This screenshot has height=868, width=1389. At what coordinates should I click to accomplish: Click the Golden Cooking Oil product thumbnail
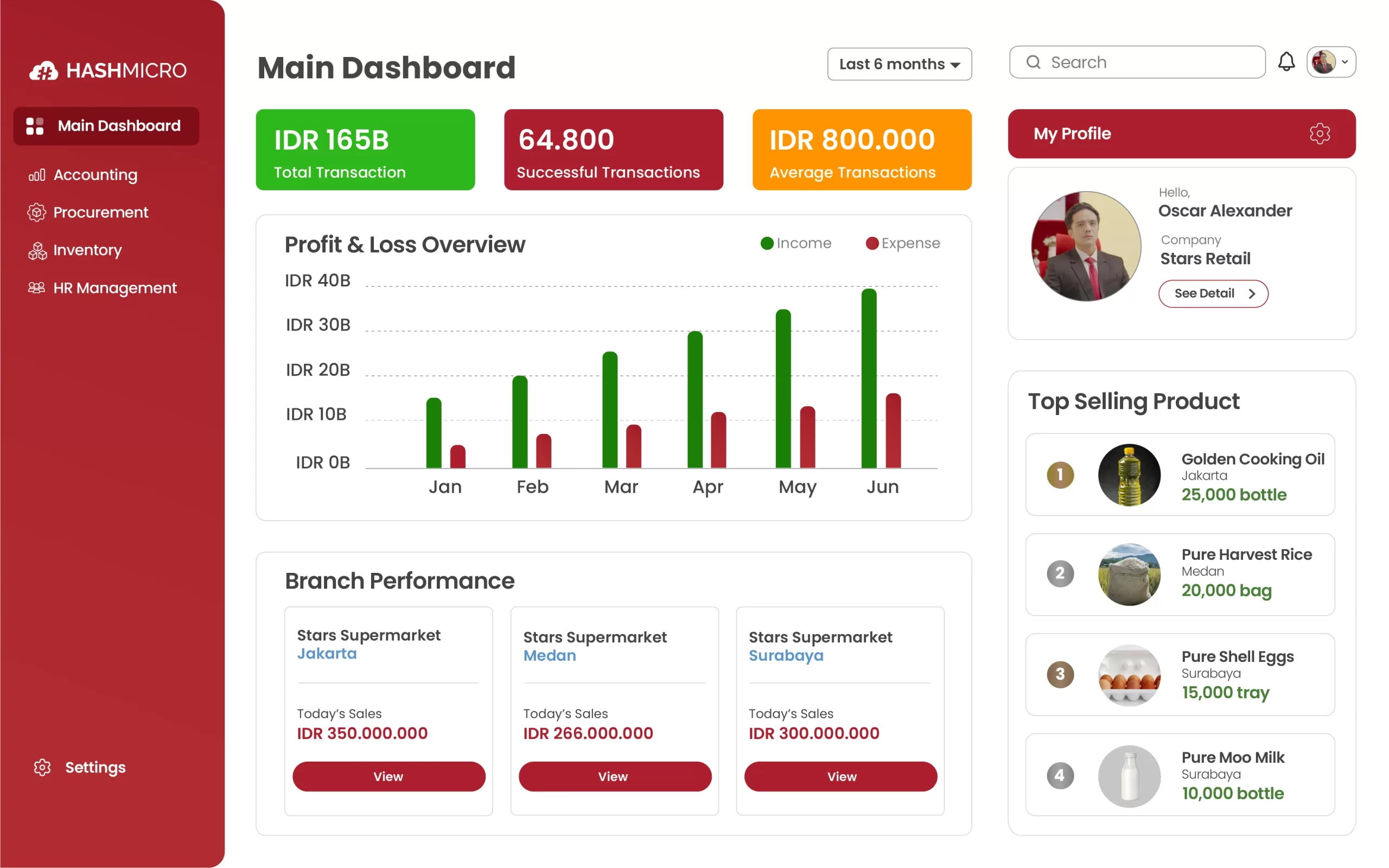1129,475
